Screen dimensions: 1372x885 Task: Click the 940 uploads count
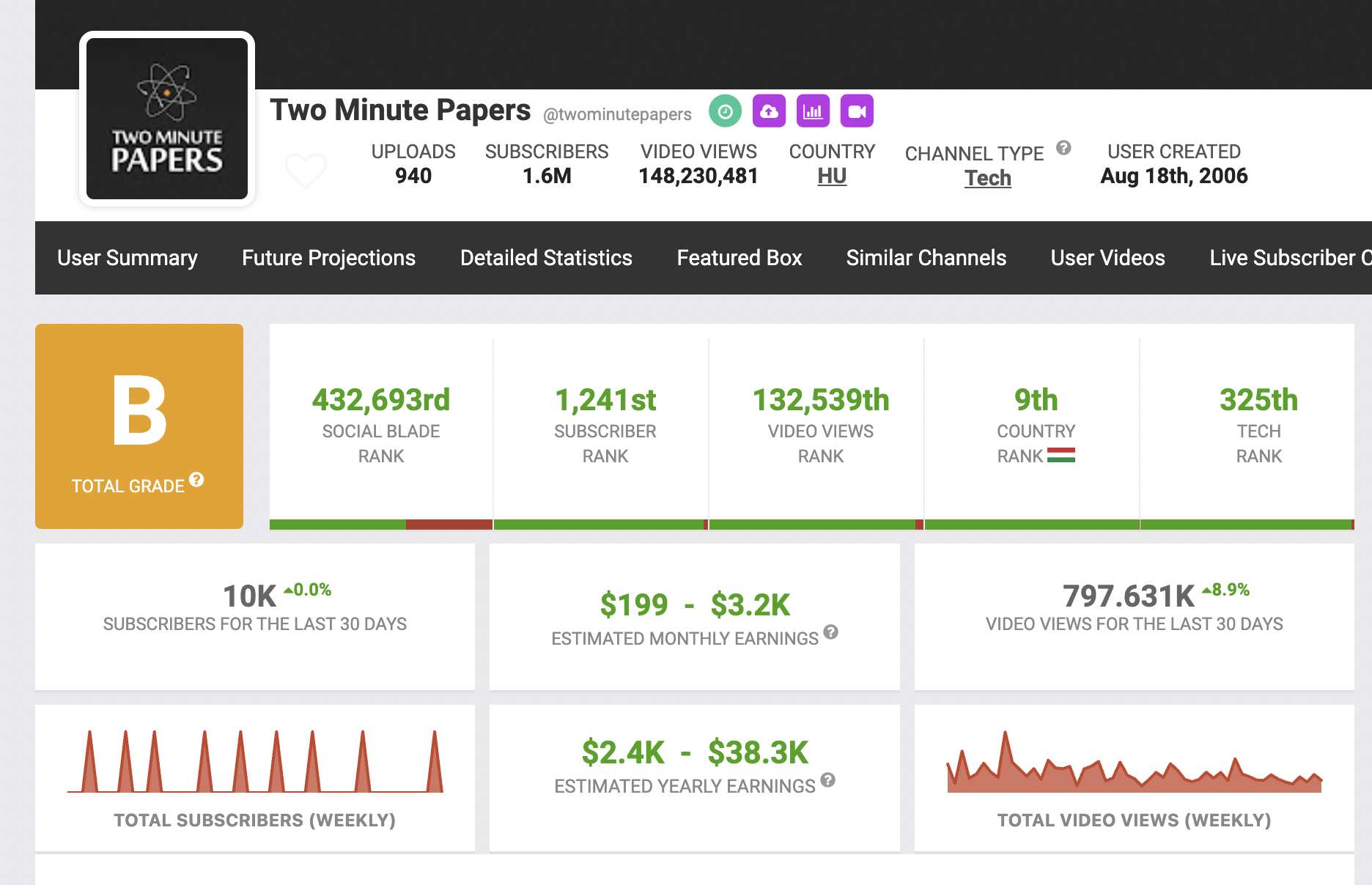pos(413,176)
